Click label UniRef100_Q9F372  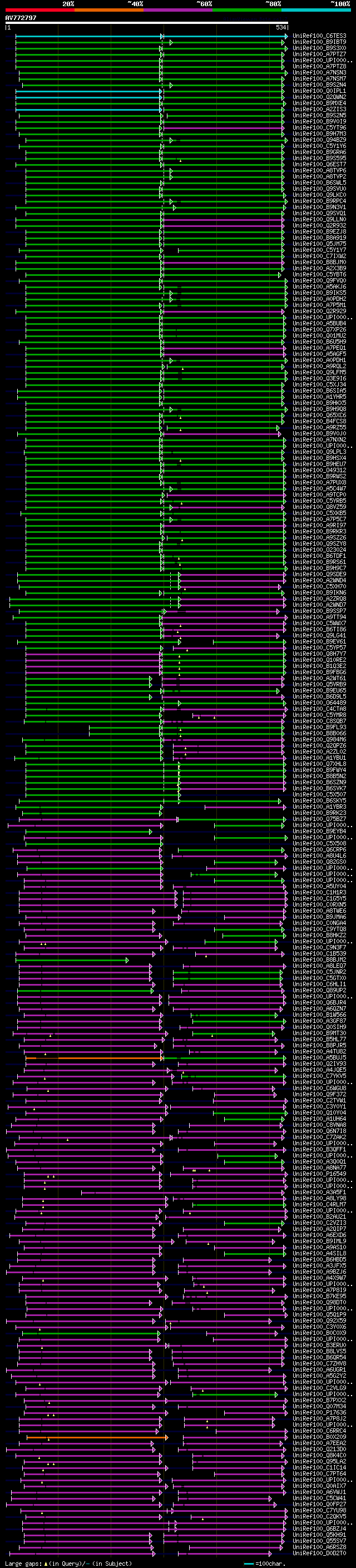pyautogui.click(x=319, y=1095)
